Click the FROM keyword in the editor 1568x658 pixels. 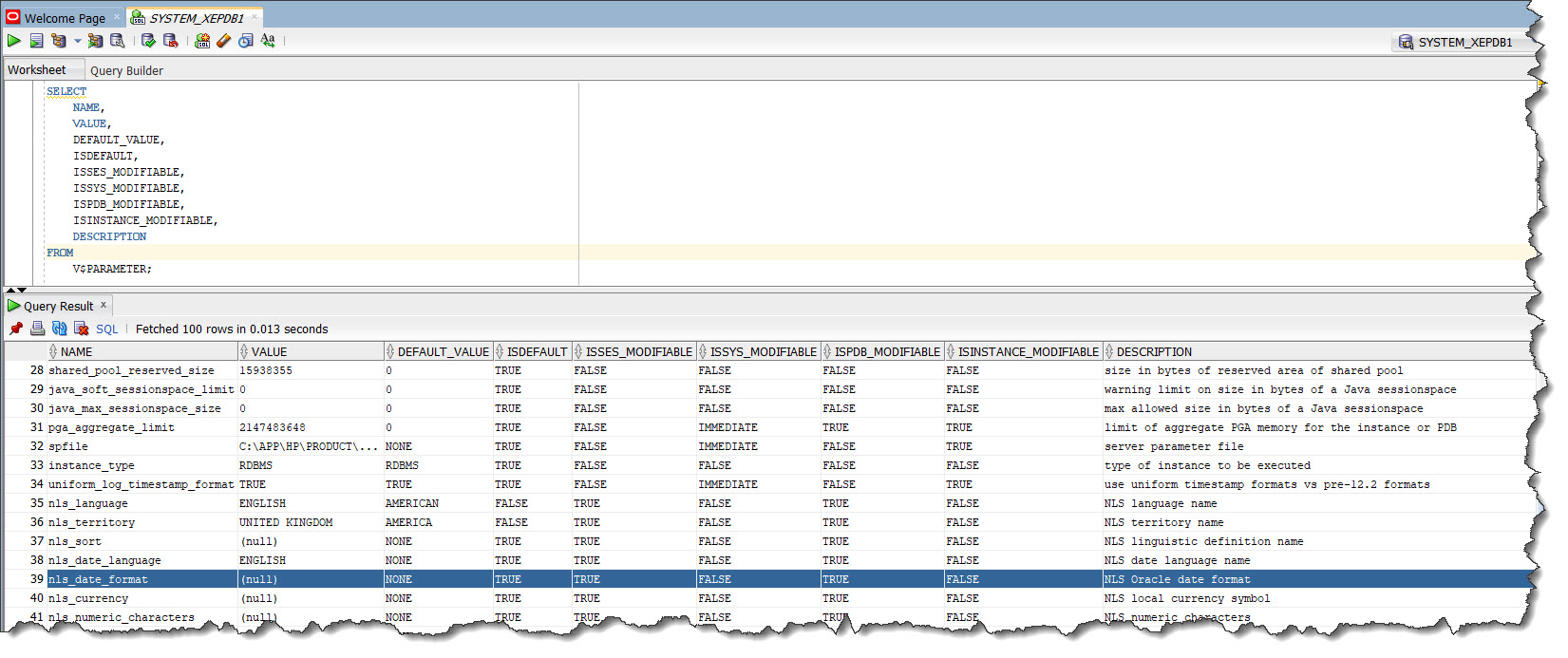tap(60, 253)
